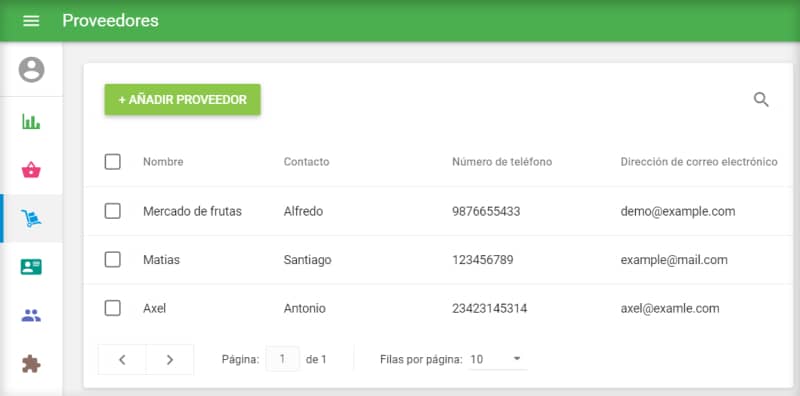
Task: Open the bar chart dashboard icon
Action: tap(31, 121)
